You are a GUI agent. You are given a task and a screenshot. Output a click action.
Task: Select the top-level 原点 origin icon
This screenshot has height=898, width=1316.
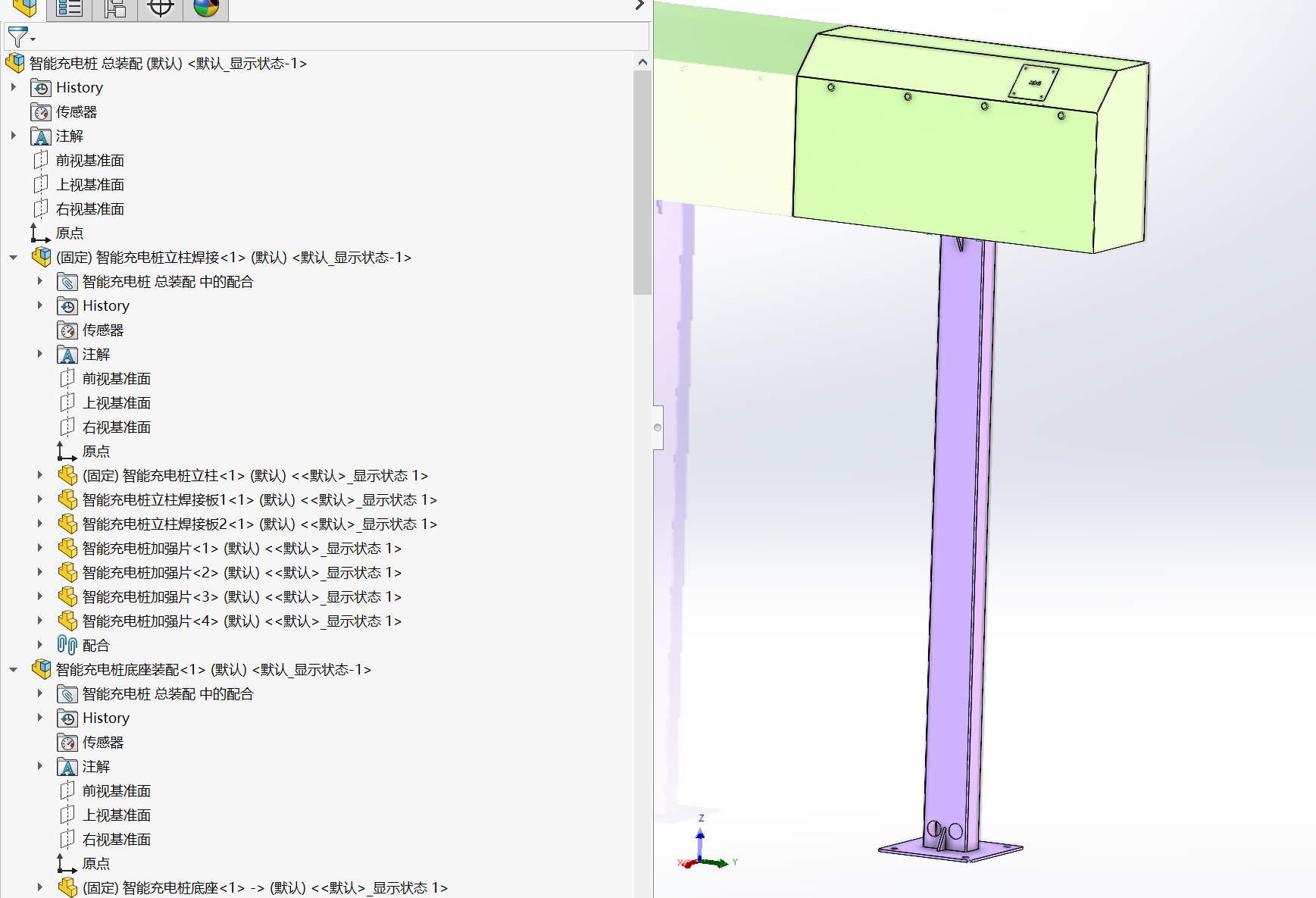click(x=41, y=233)
